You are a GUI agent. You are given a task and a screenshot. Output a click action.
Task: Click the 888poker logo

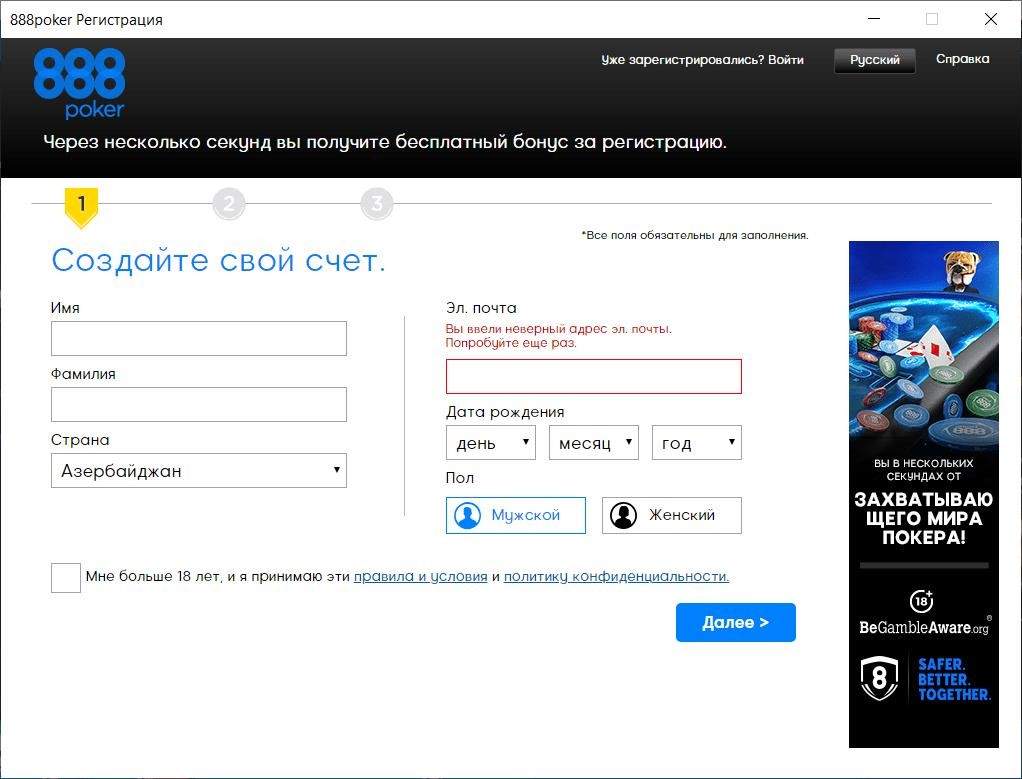coord(79,83)
